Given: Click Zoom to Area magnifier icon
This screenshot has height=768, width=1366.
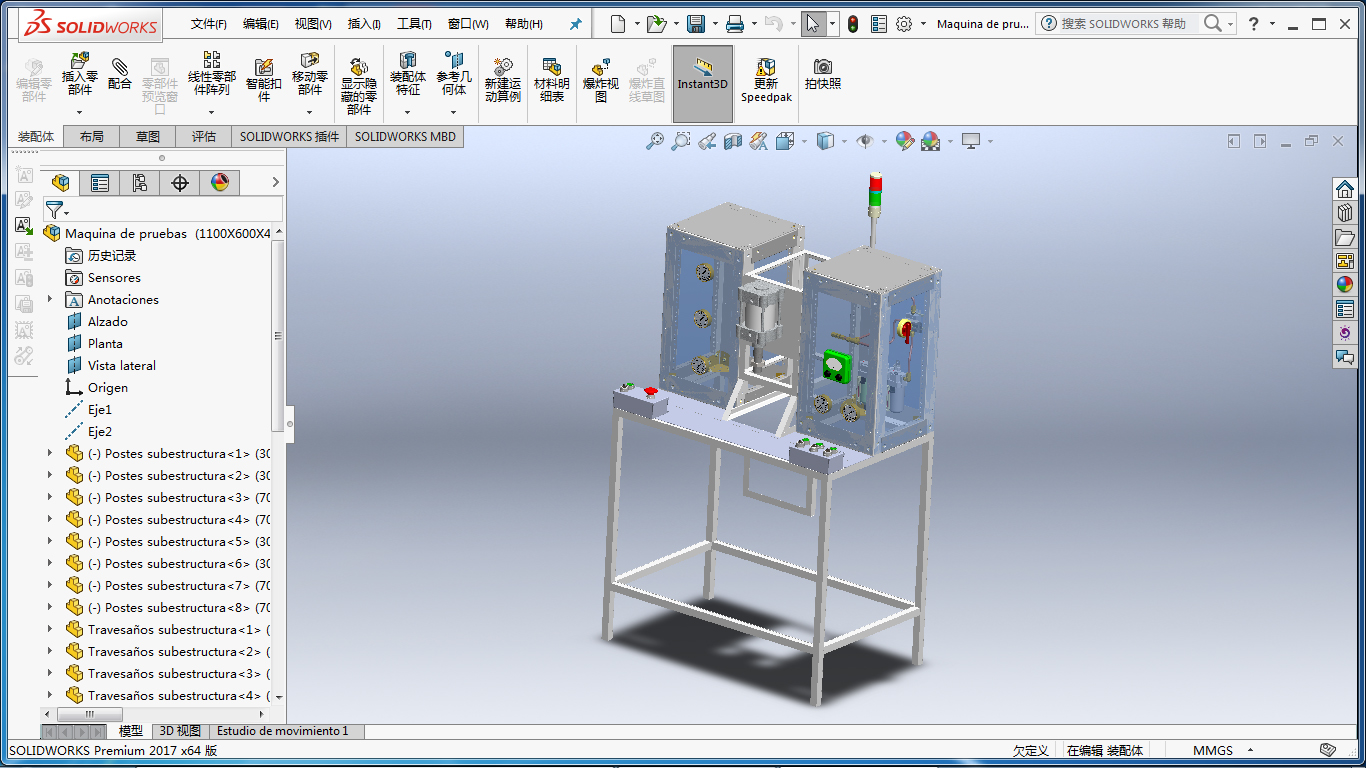Looking at the screenshot, I should tap(681, 141).
